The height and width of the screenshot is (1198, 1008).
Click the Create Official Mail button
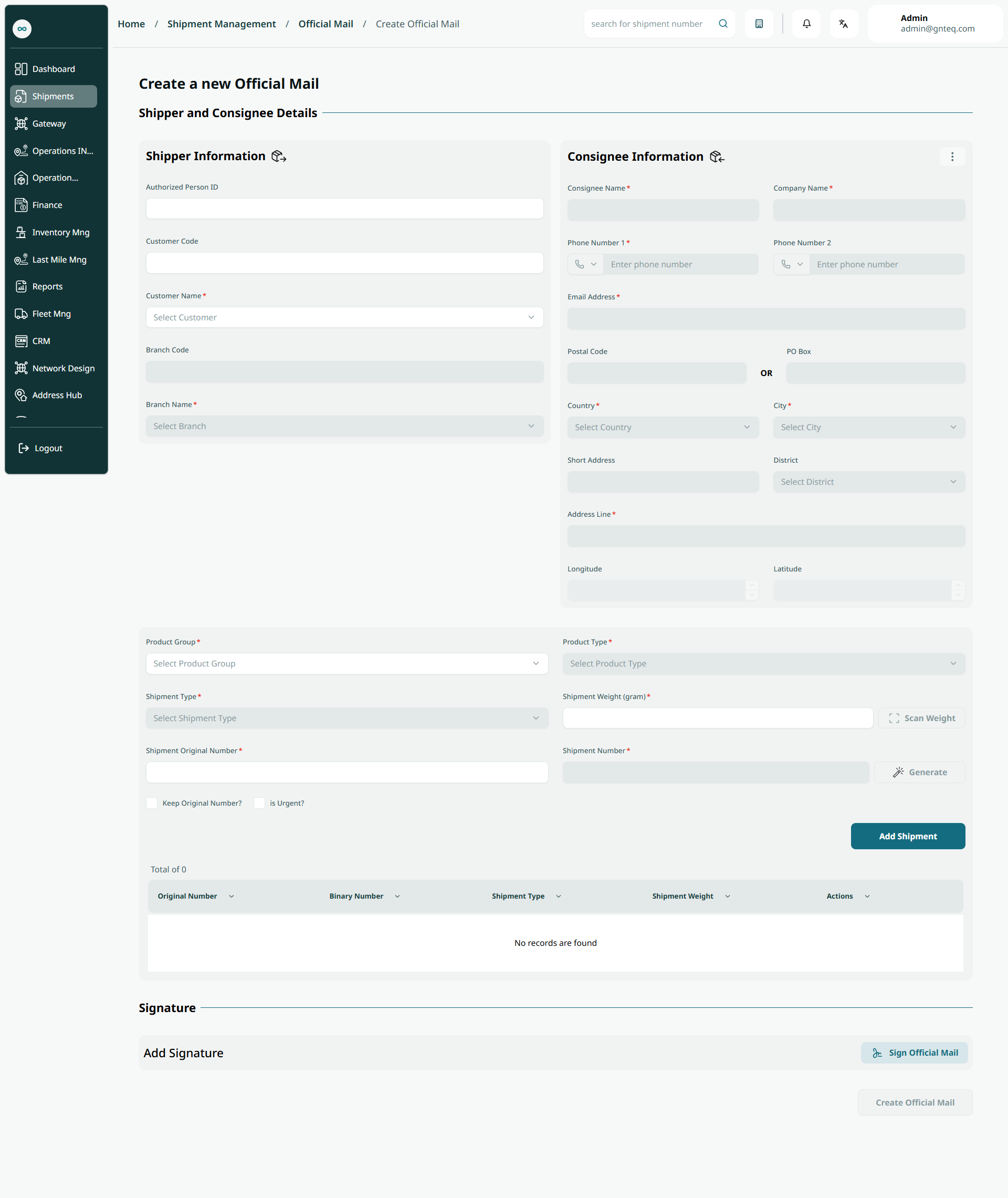(x=915, y=1102)
